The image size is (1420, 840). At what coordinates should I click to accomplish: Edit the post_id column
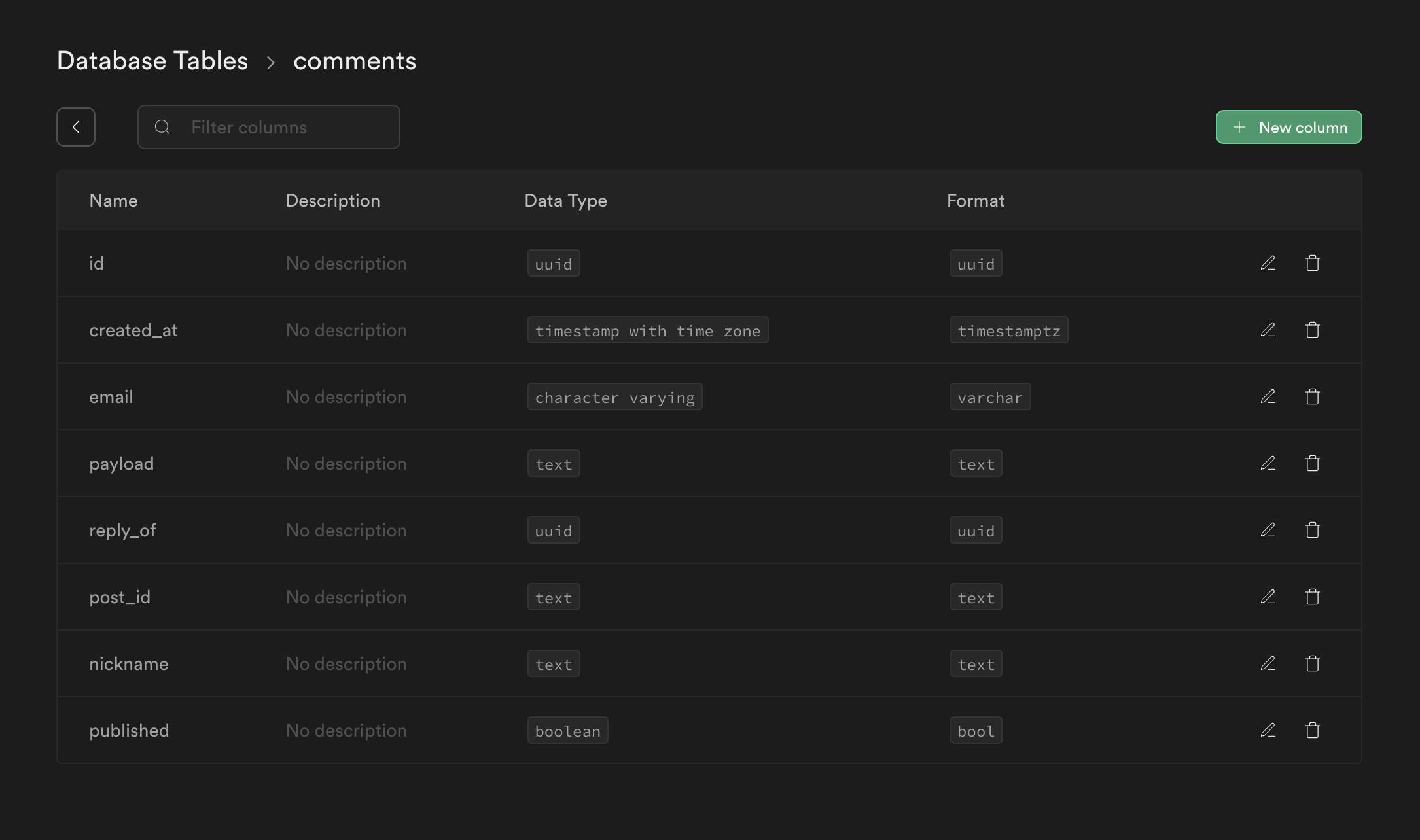click(x=1268, y=597)
